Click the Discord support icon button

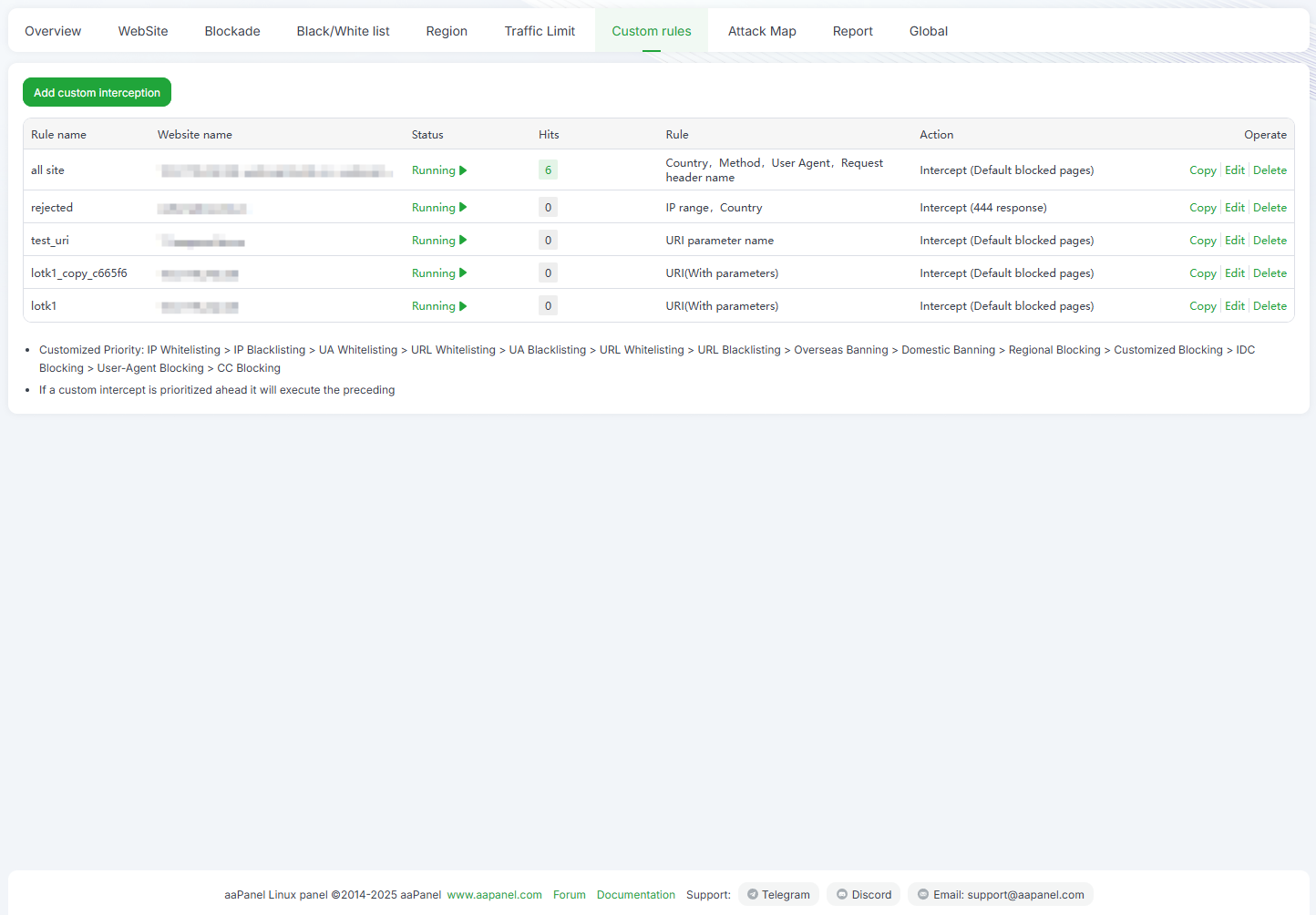pyautogui.click(x=863, y=895)
